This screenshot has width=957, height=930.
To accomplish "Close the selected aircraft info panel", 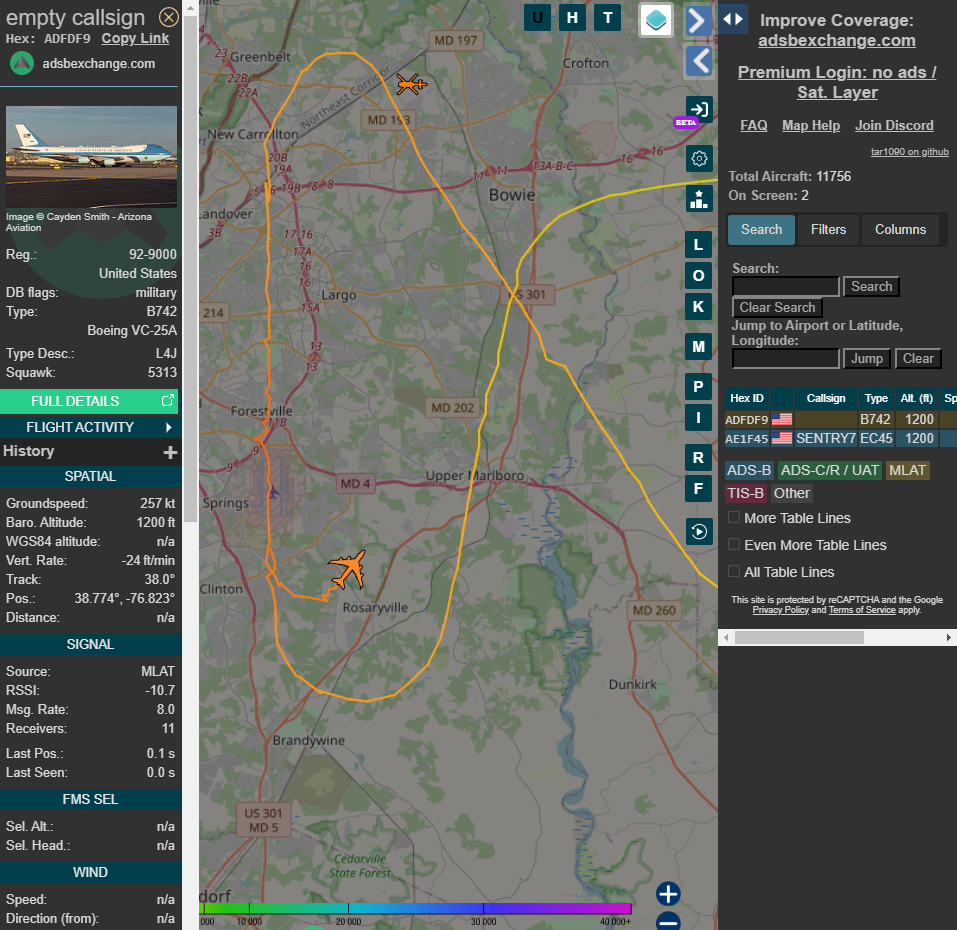I will (168, 17).
